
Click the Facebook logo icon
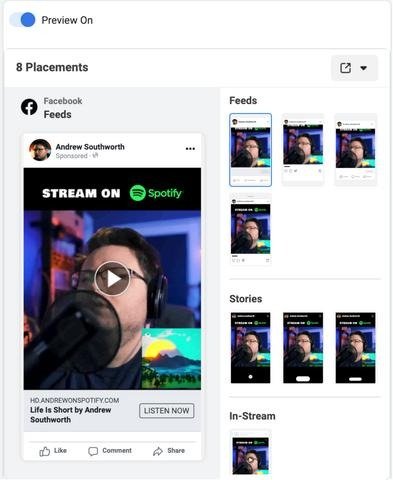pyautogui.click(x=29, y=107)
